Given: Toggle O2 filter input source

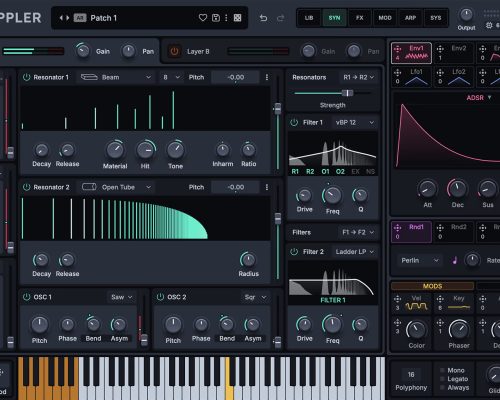Looking at the screenshot, I should click(340, 172).
